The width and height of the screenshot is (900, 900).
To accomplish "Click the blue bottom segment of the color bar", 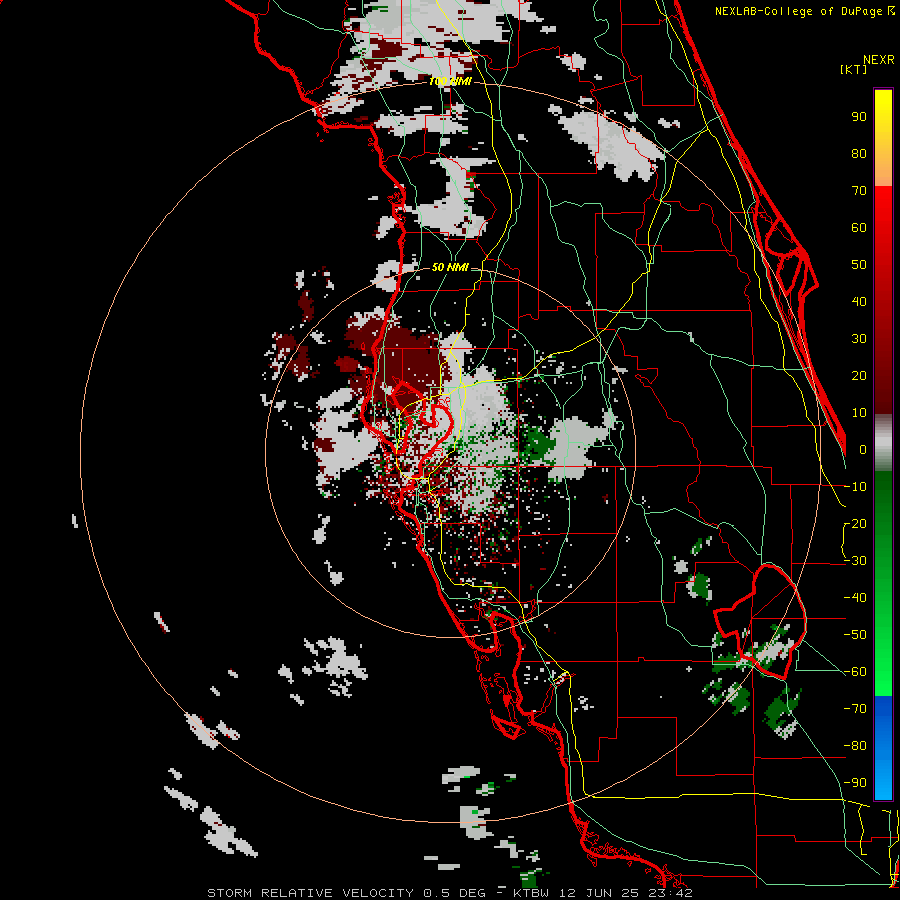I will [x=883, y=747].
